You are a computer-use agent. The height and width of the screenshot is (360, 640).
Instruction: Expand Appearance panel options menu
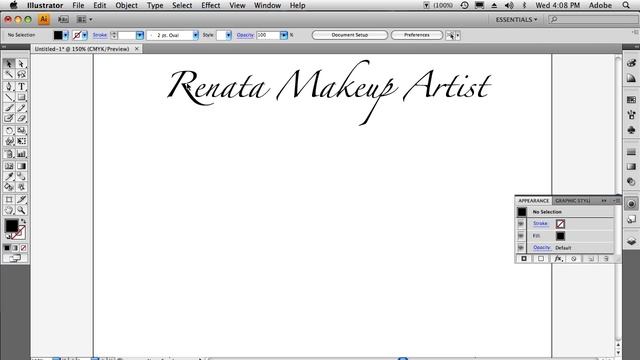616,200
